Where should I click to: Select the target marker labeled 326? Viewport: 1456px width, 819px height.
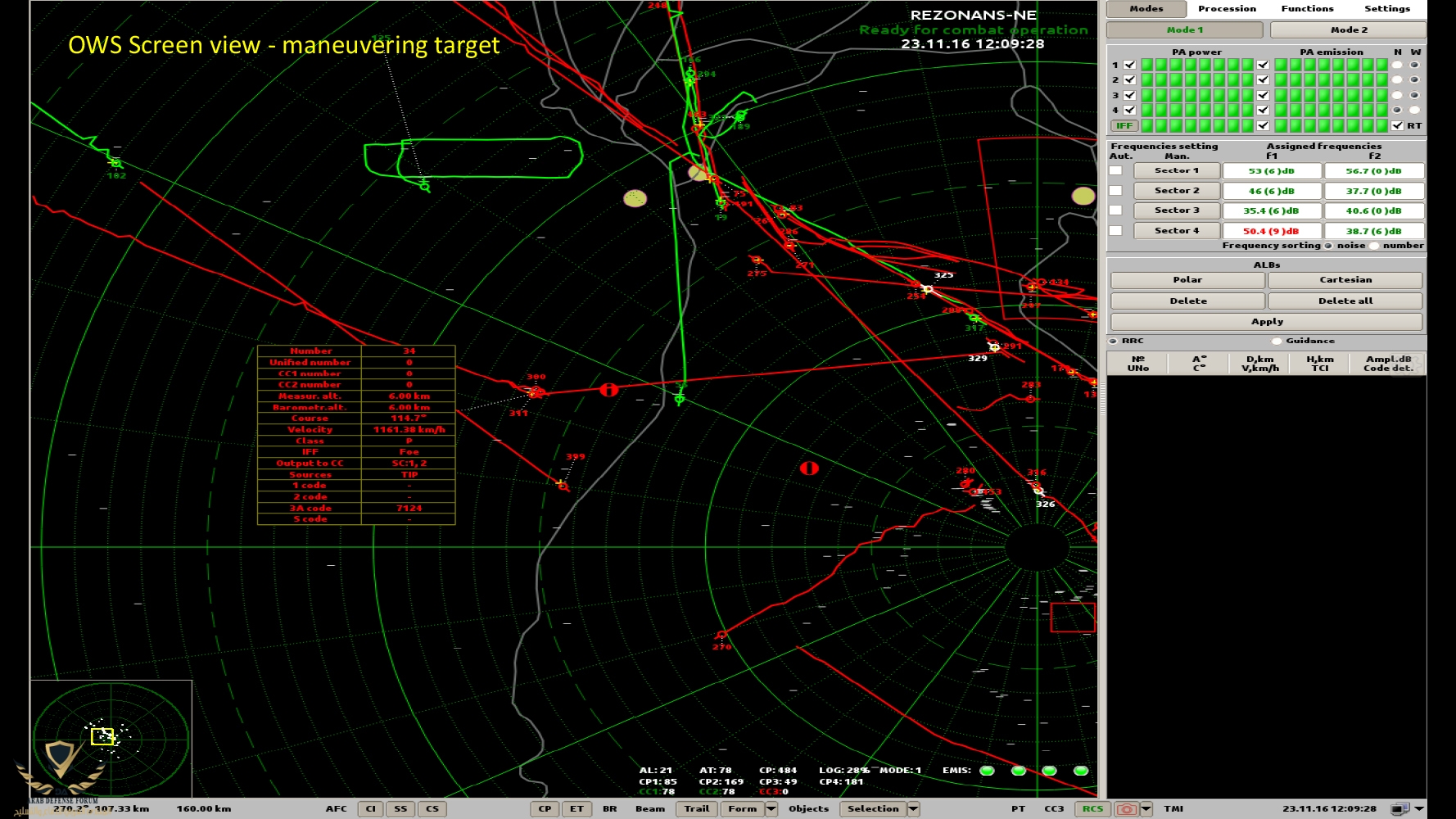1038,490
